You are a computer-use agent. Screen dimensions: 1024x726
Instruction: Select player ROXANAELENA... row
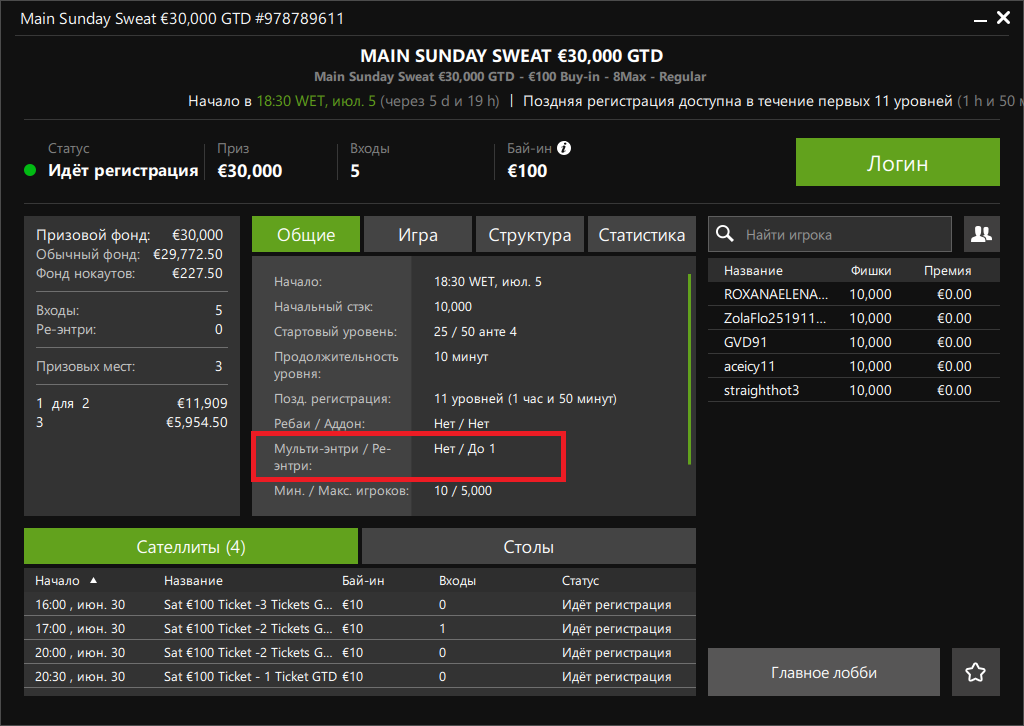(854, 294)
